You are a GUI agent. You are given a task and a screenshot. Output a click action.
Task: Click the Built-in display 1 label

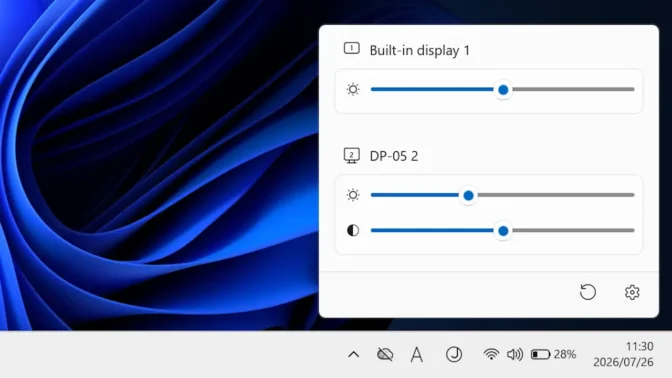[420, 51]
